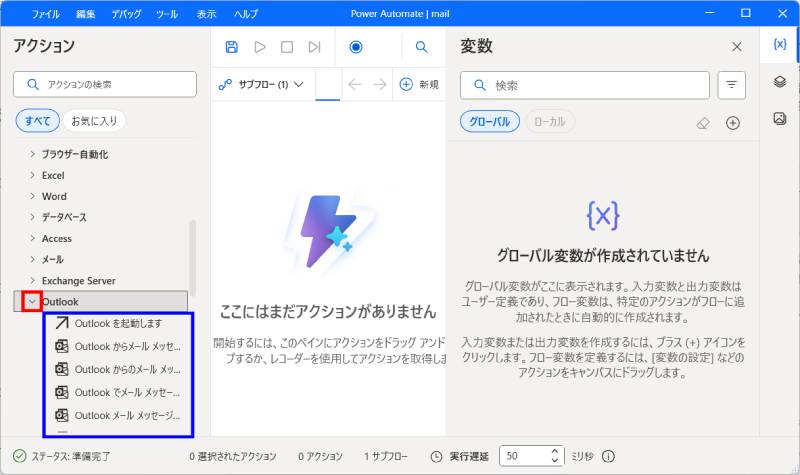Select Outlook メール メッセージ... action

point(118,415)
